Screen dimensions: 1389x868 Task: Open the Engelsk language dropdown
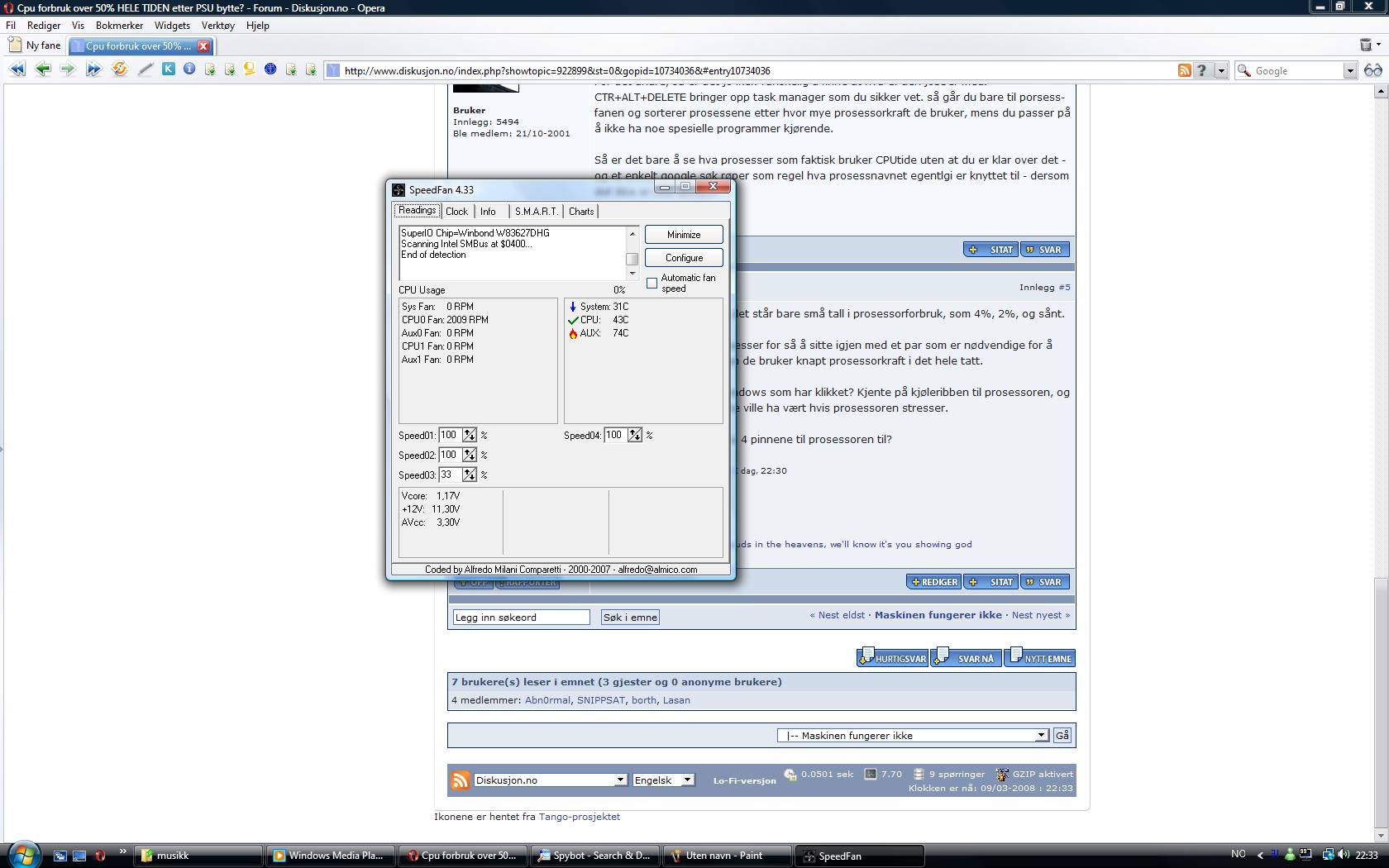(x=686, y=780)
